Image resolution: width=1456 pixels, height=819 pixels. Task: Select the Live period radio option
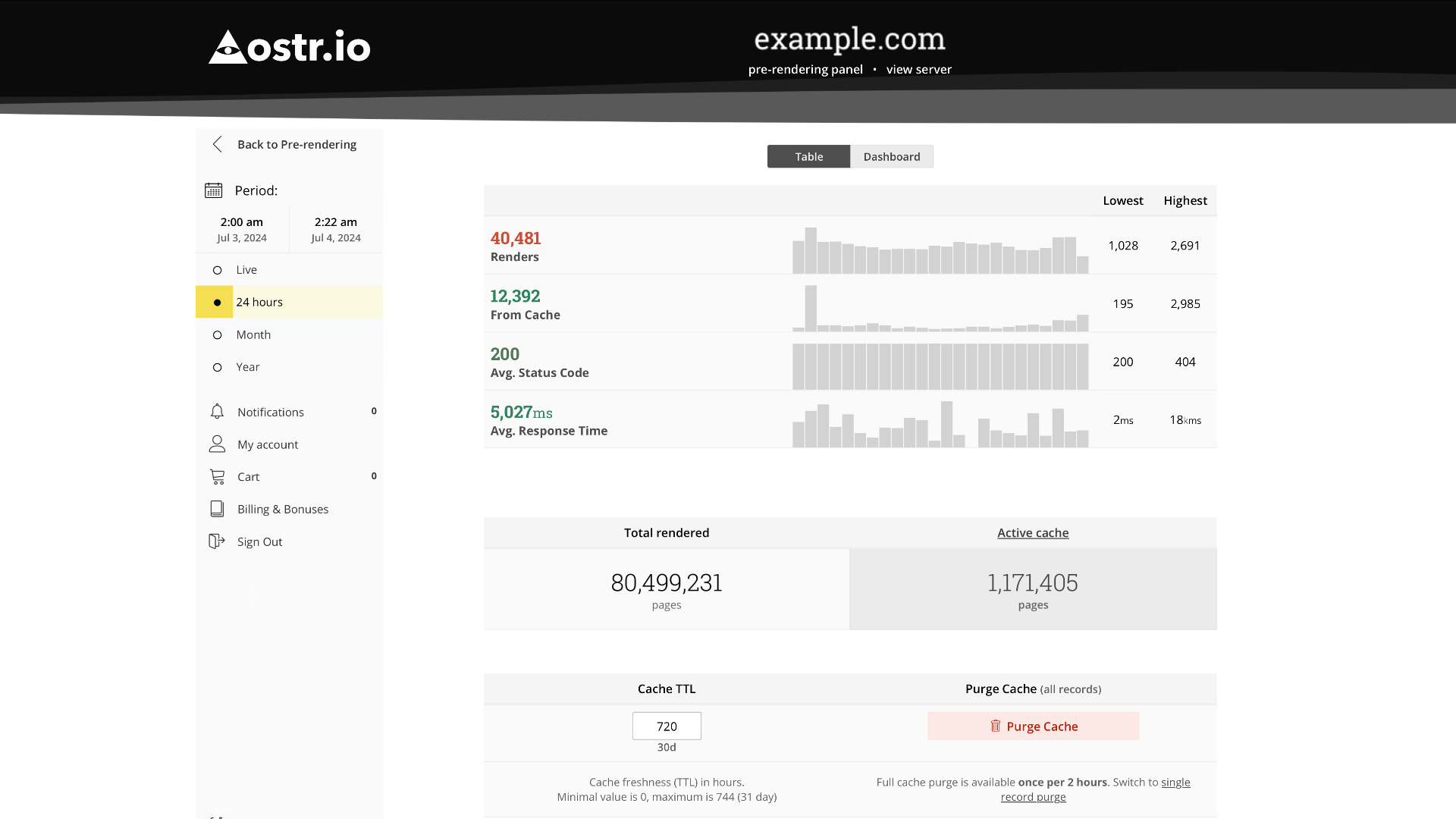(218, 270)
